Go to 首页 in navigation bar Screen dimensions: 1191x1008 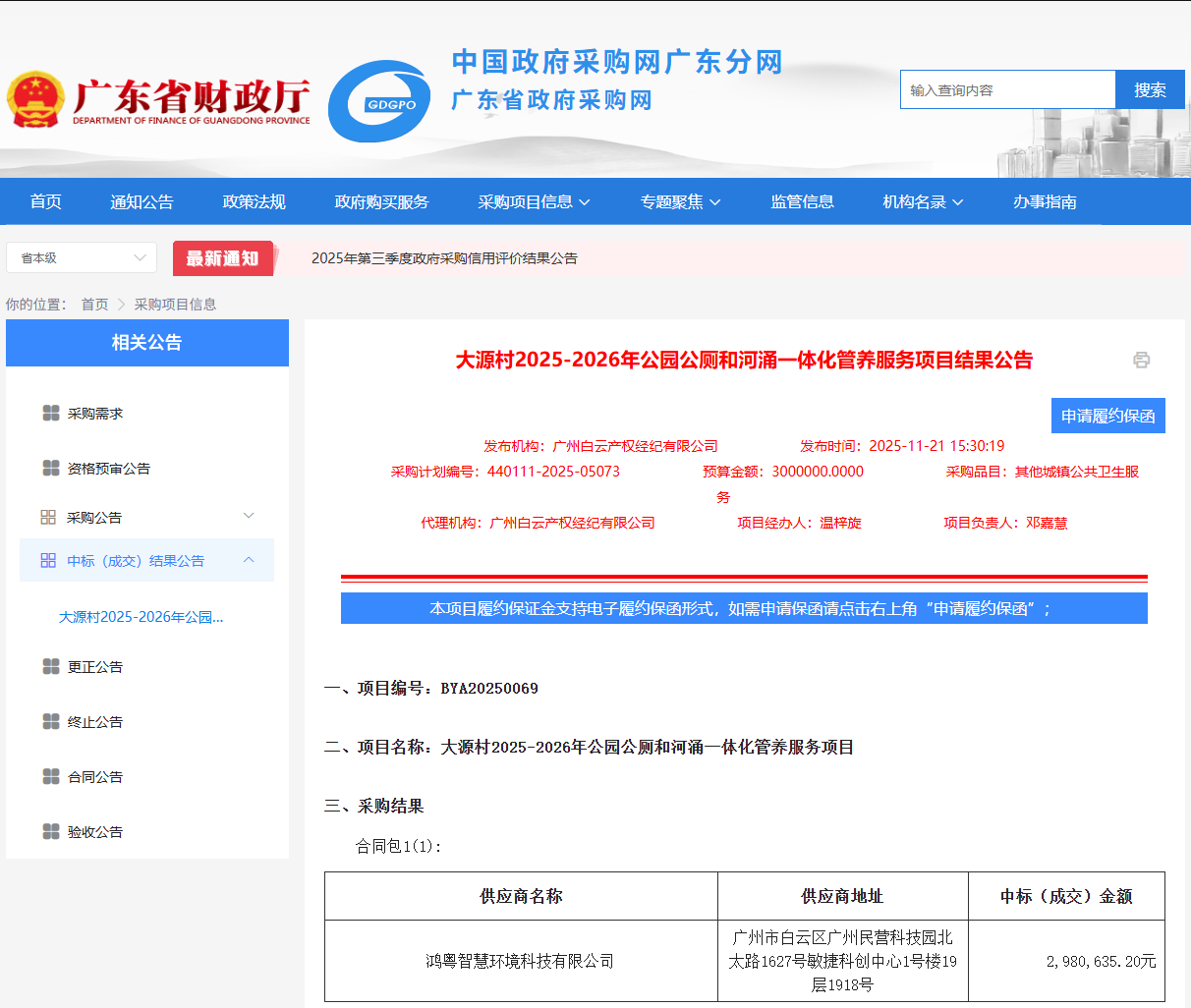click(x=45, y=201)
